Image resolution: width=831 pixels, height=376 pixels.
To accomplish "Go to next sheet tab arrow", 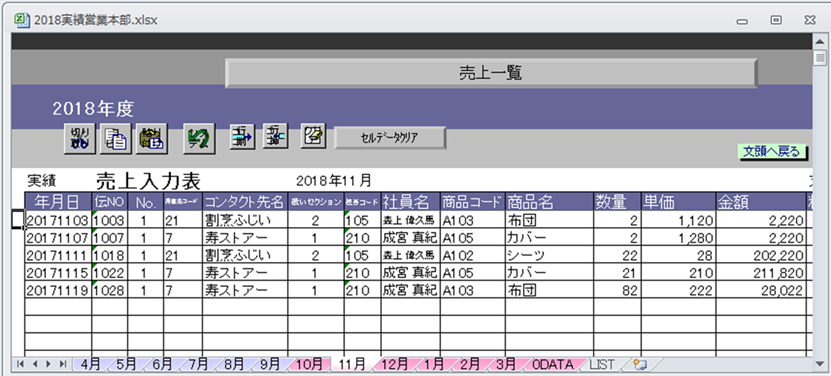I will tap(49, 364).
